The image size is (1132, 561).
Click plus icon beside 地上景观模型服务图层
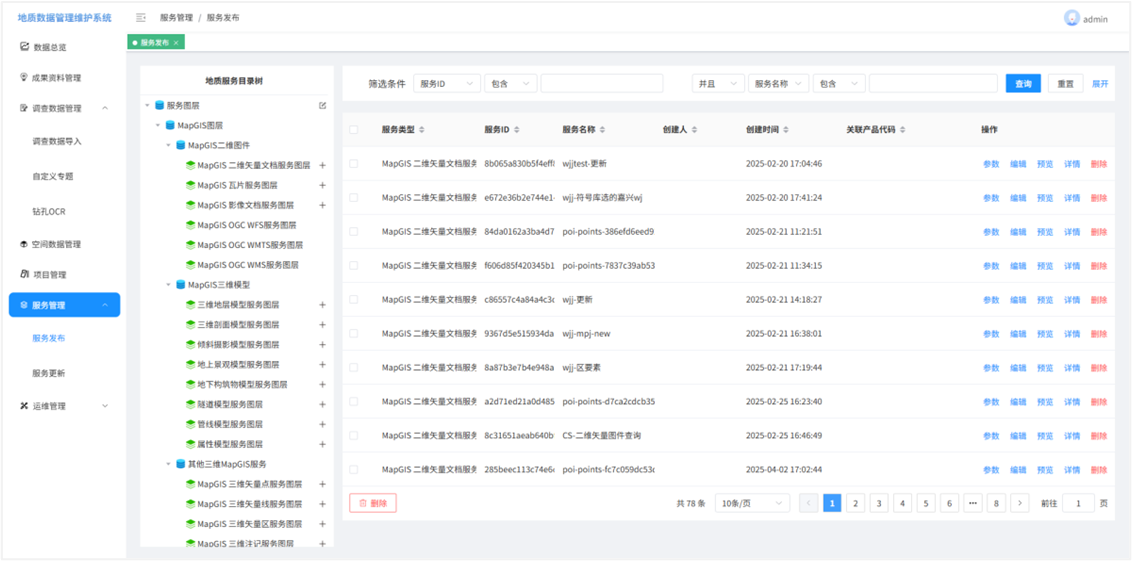(x=323, y=365)
